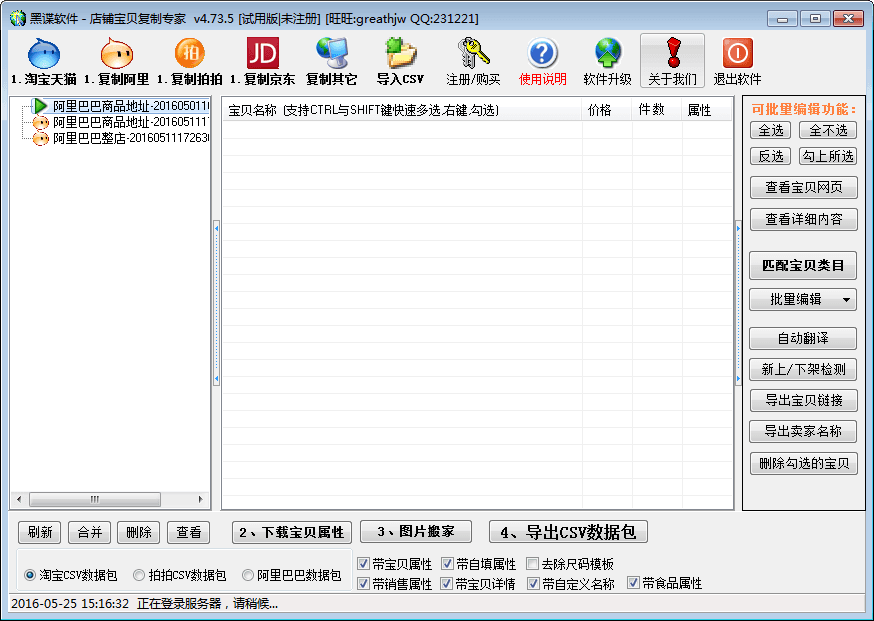Click the 复制阿里 toolbar icon
Image resolution: width=874 pixels, height=621 pixels.
click(x=116, y=54)
